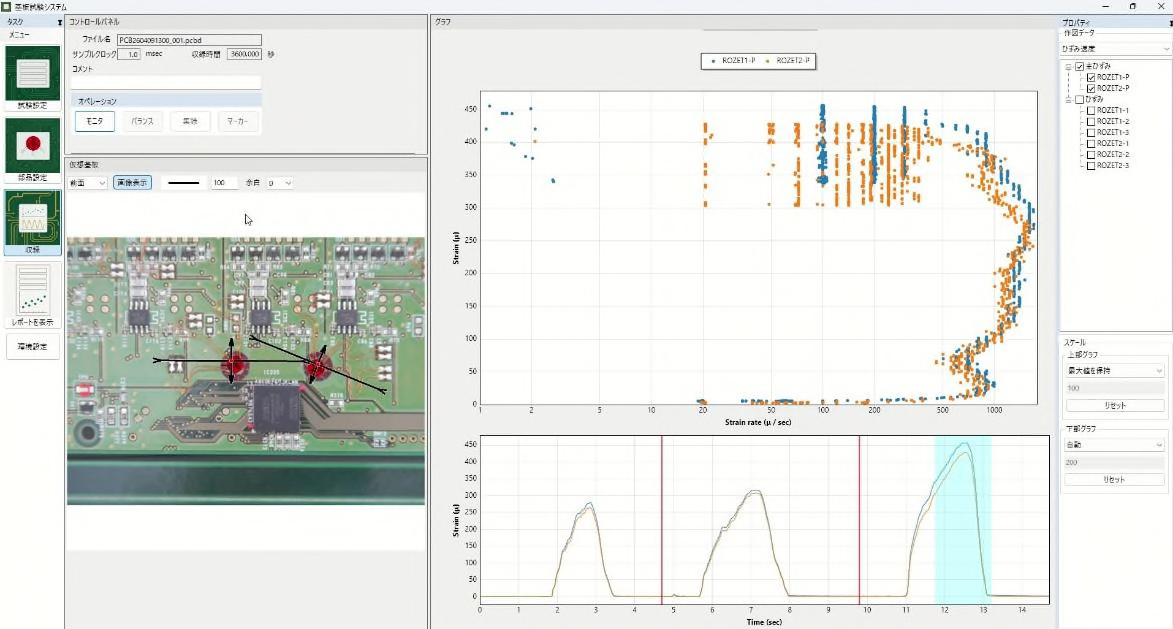Uncheck the ROZET2-P checkbox
The width and height of the screenshot is (1173, 629).
1091,88
